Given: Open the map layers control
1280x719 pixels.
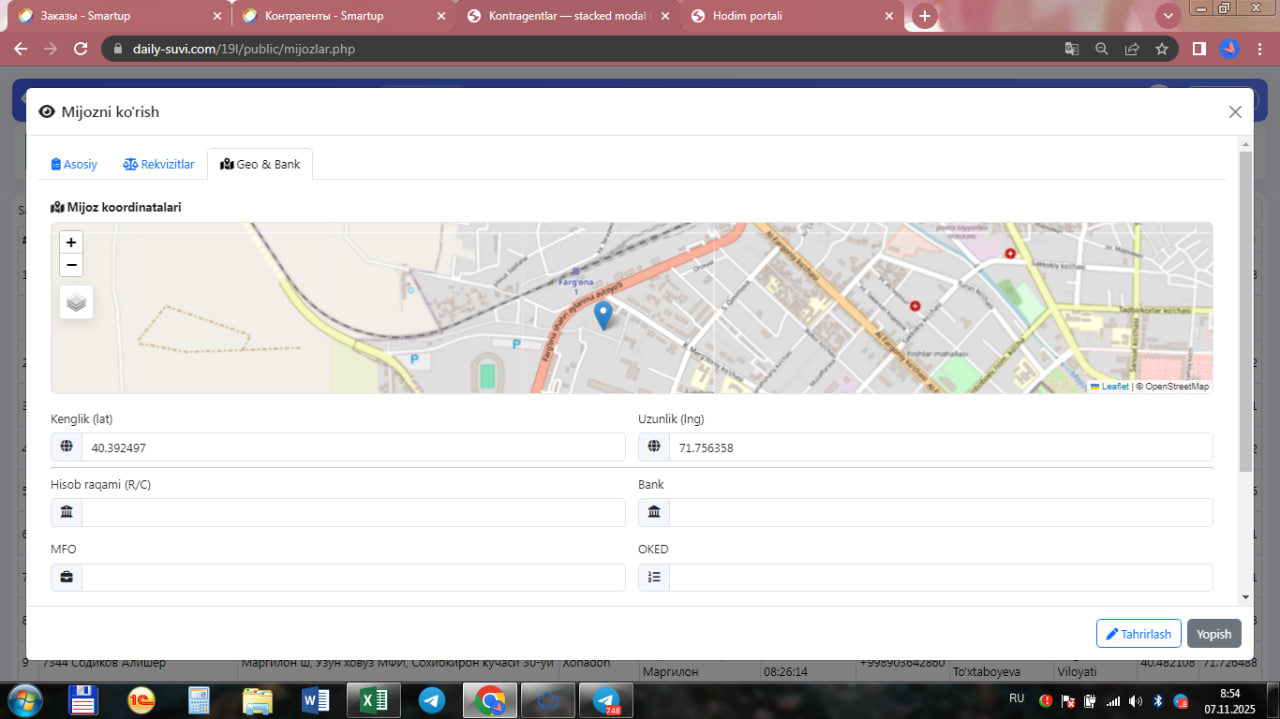Looking at the screenshot, I should pos(76,302).
